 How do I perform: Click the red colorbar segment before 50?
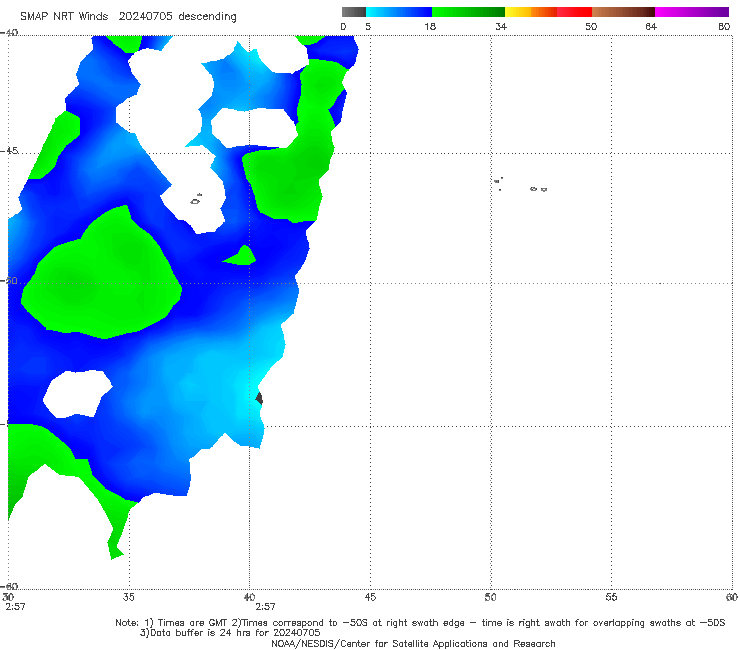[x=574, y=12]
